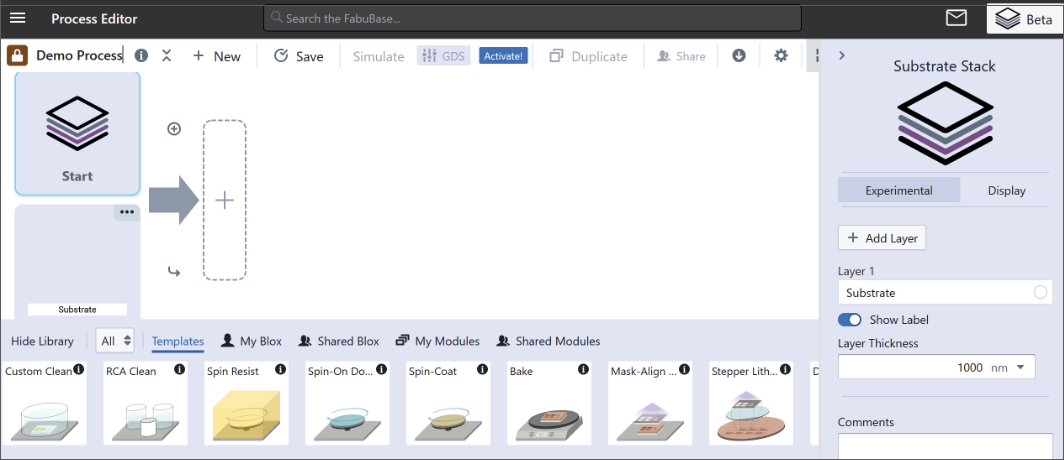
Task: Open the All filter dropdown
Action: (x=115, y=341)
